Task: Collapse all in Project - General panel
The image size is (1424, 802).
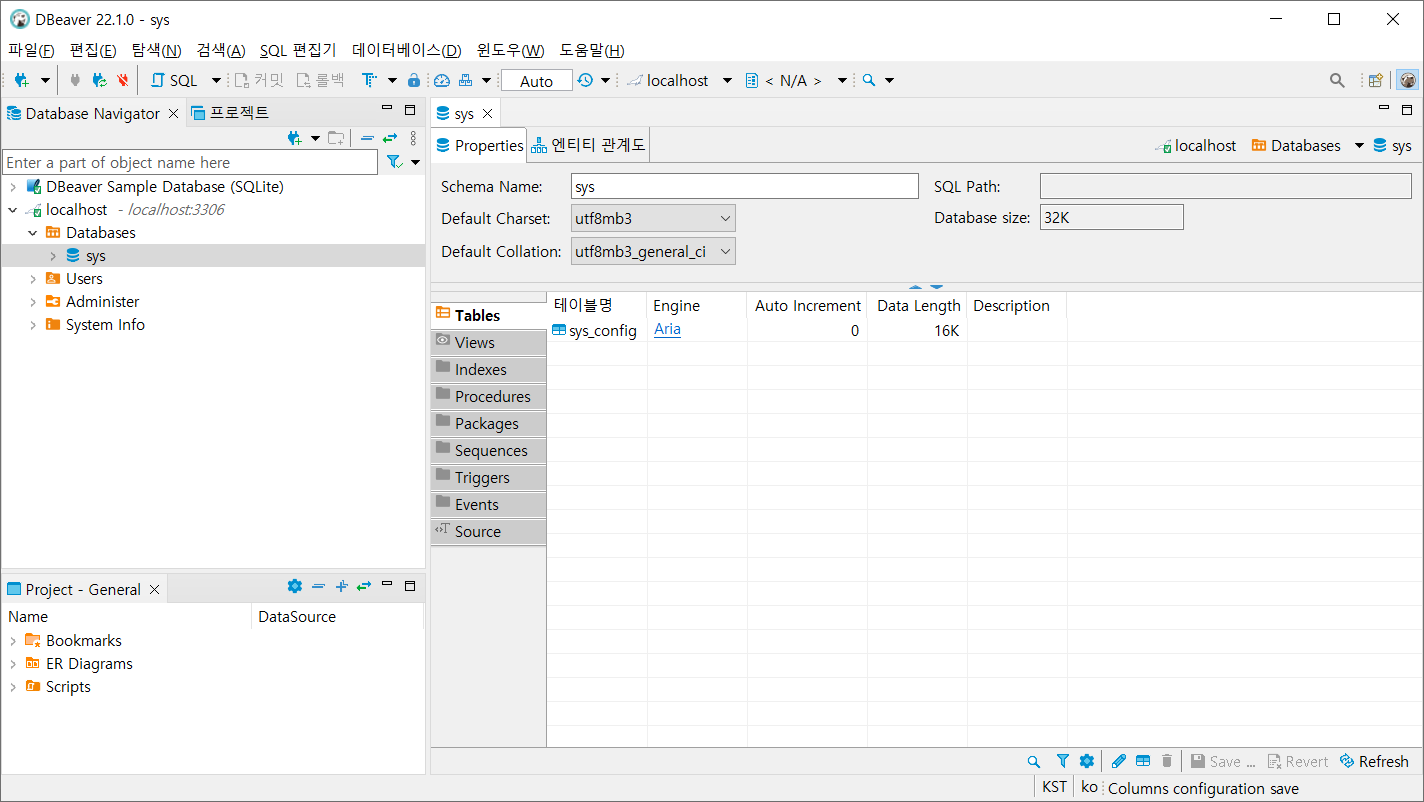Action: [x=318, y=586]
